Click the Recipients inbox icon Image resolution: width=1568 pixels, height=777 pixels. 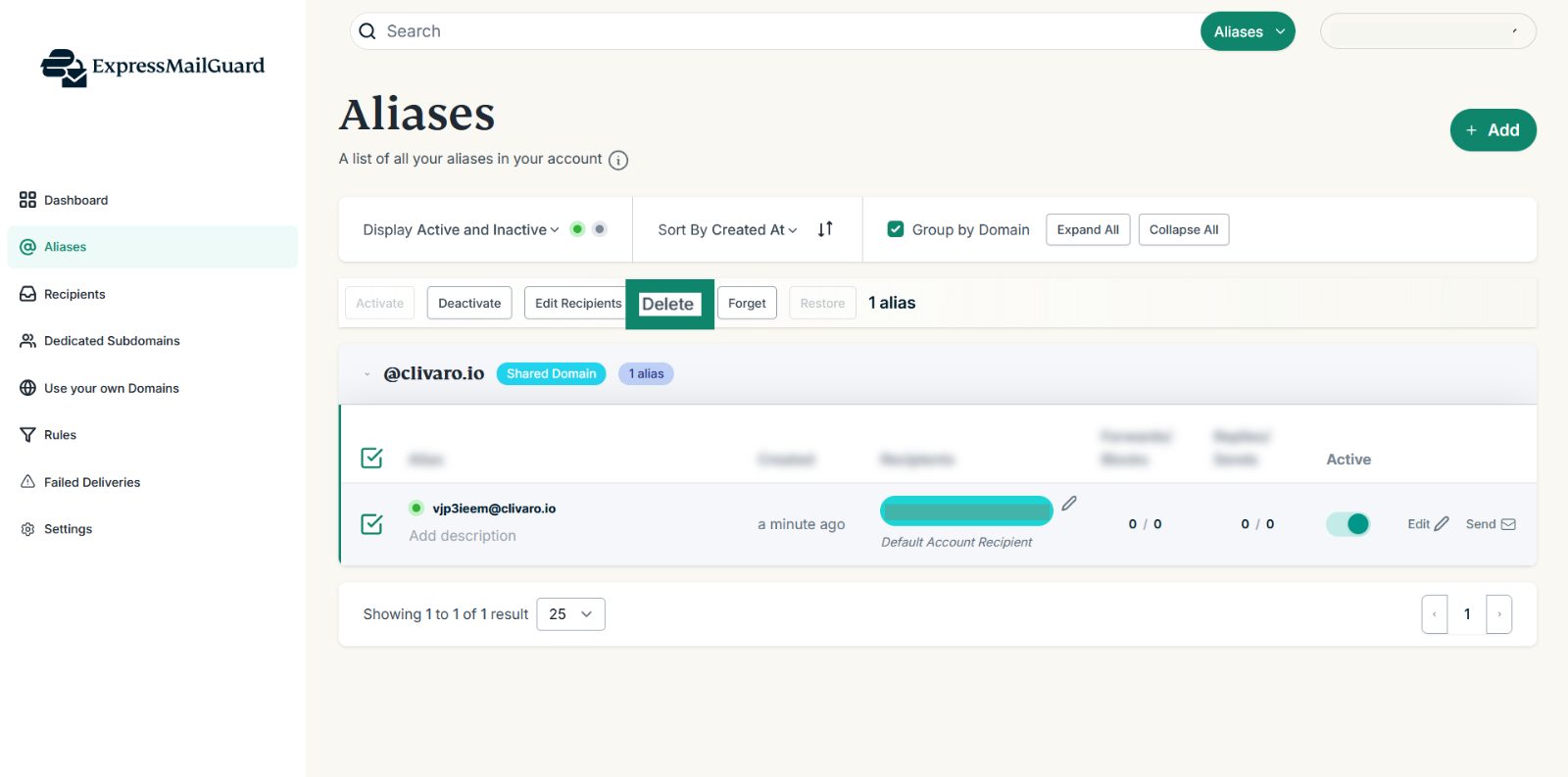(x=27, y=294)
